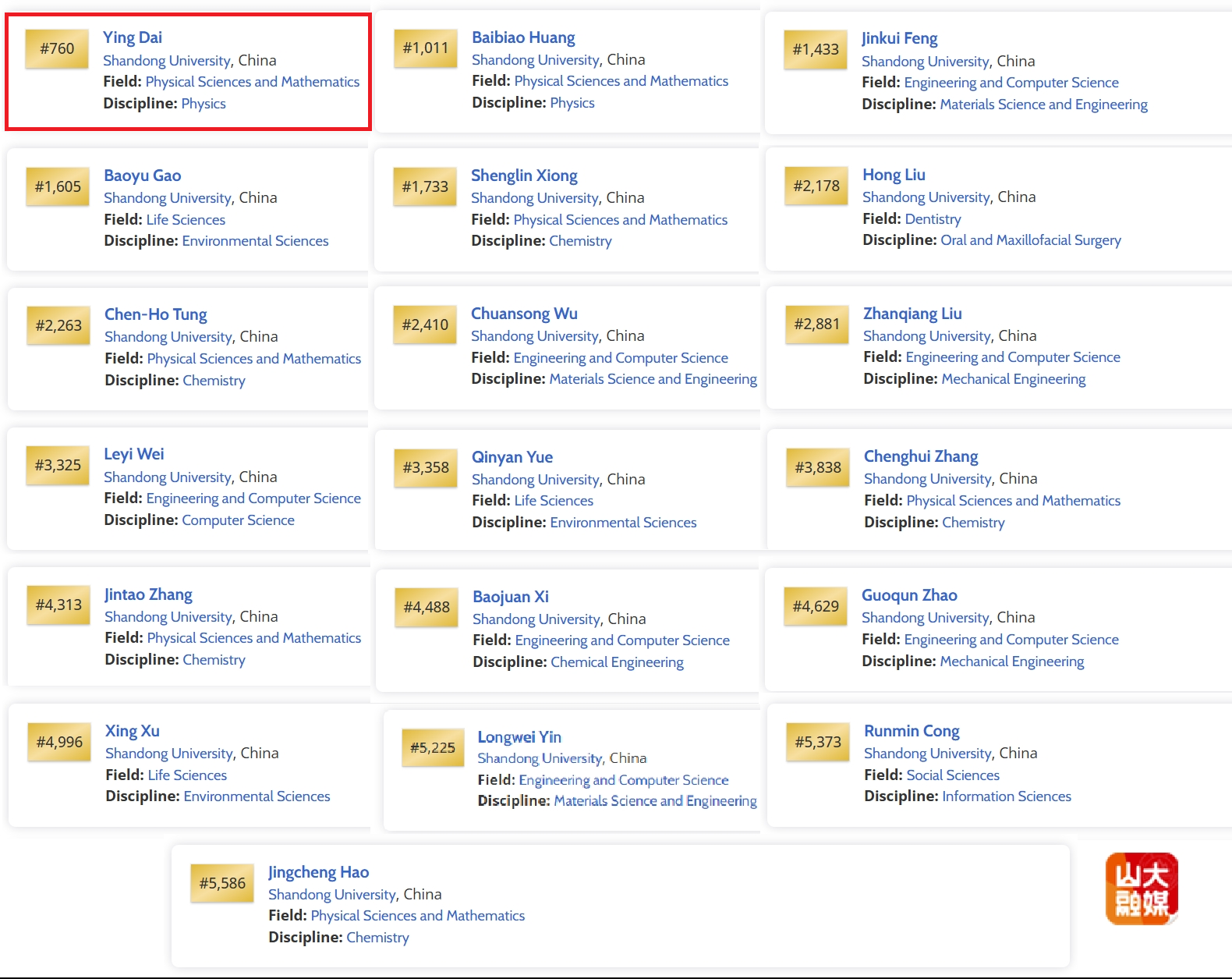The image size is (1232, 979).
Task: Open Ying Dai's Physics discipline link
Action: pos(204,104)
